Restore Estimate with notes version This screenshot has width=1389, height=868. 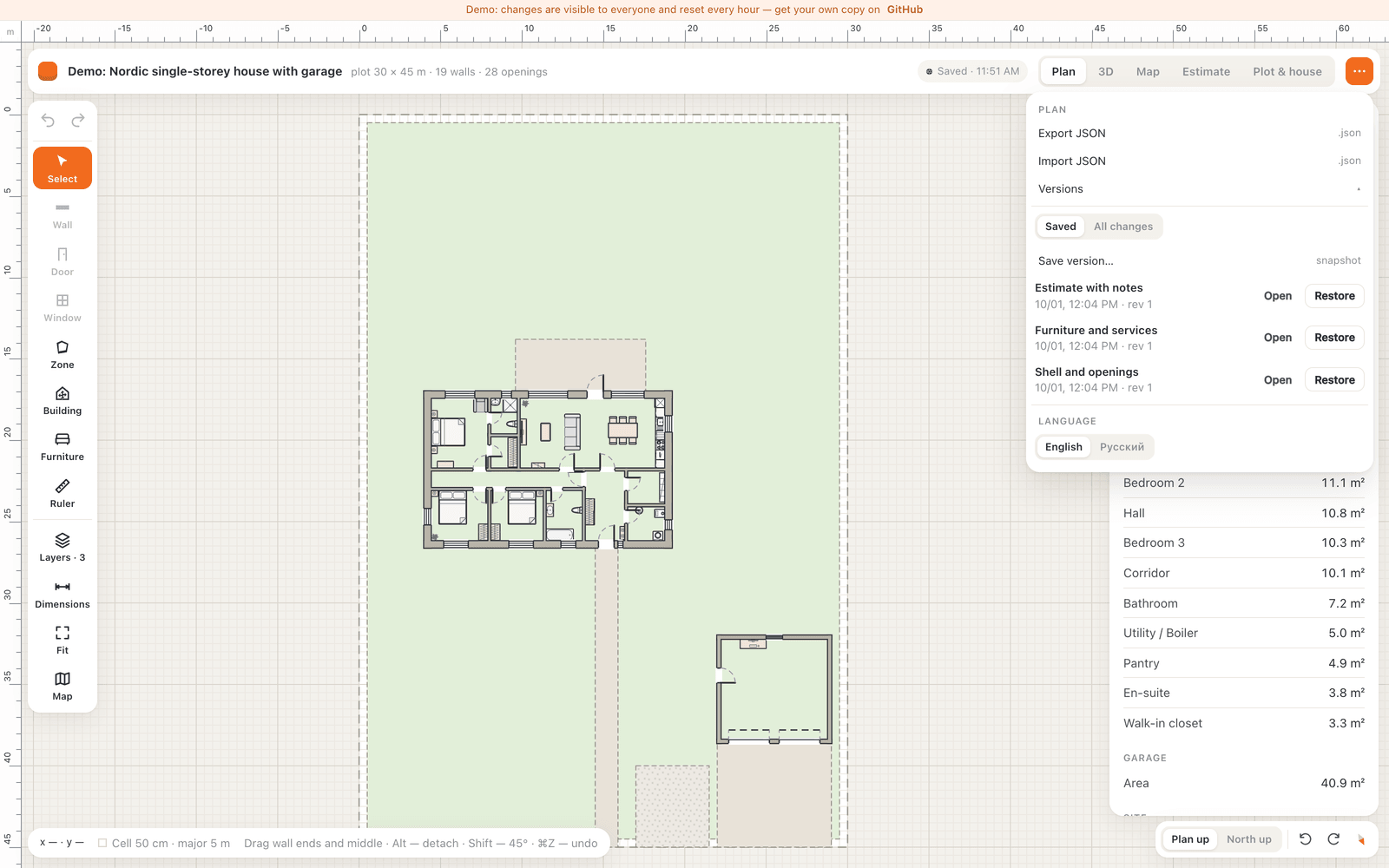click(1334, 296)
